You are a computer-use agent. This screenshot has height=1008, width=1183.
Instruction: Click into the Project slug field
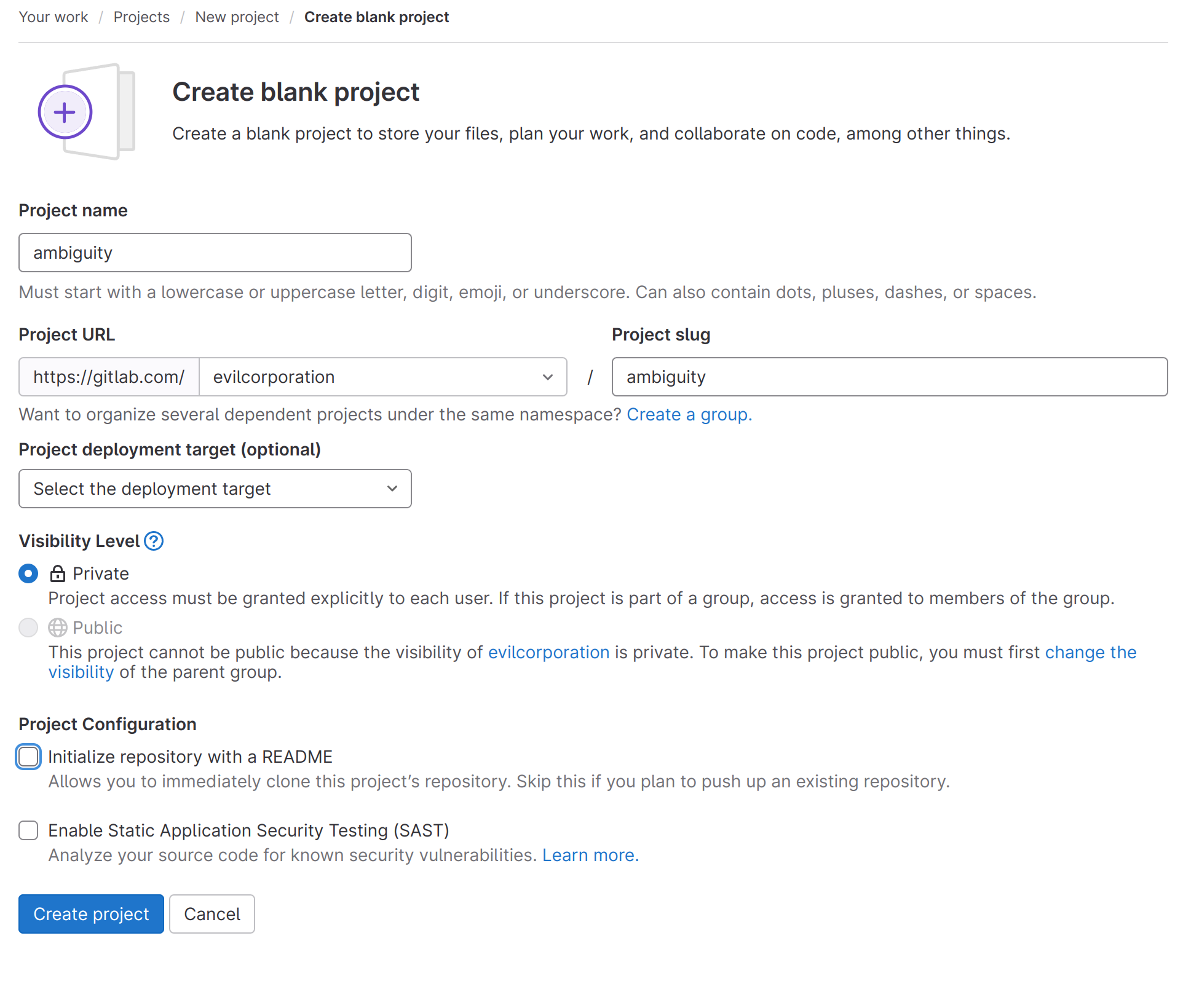(889, 377)
